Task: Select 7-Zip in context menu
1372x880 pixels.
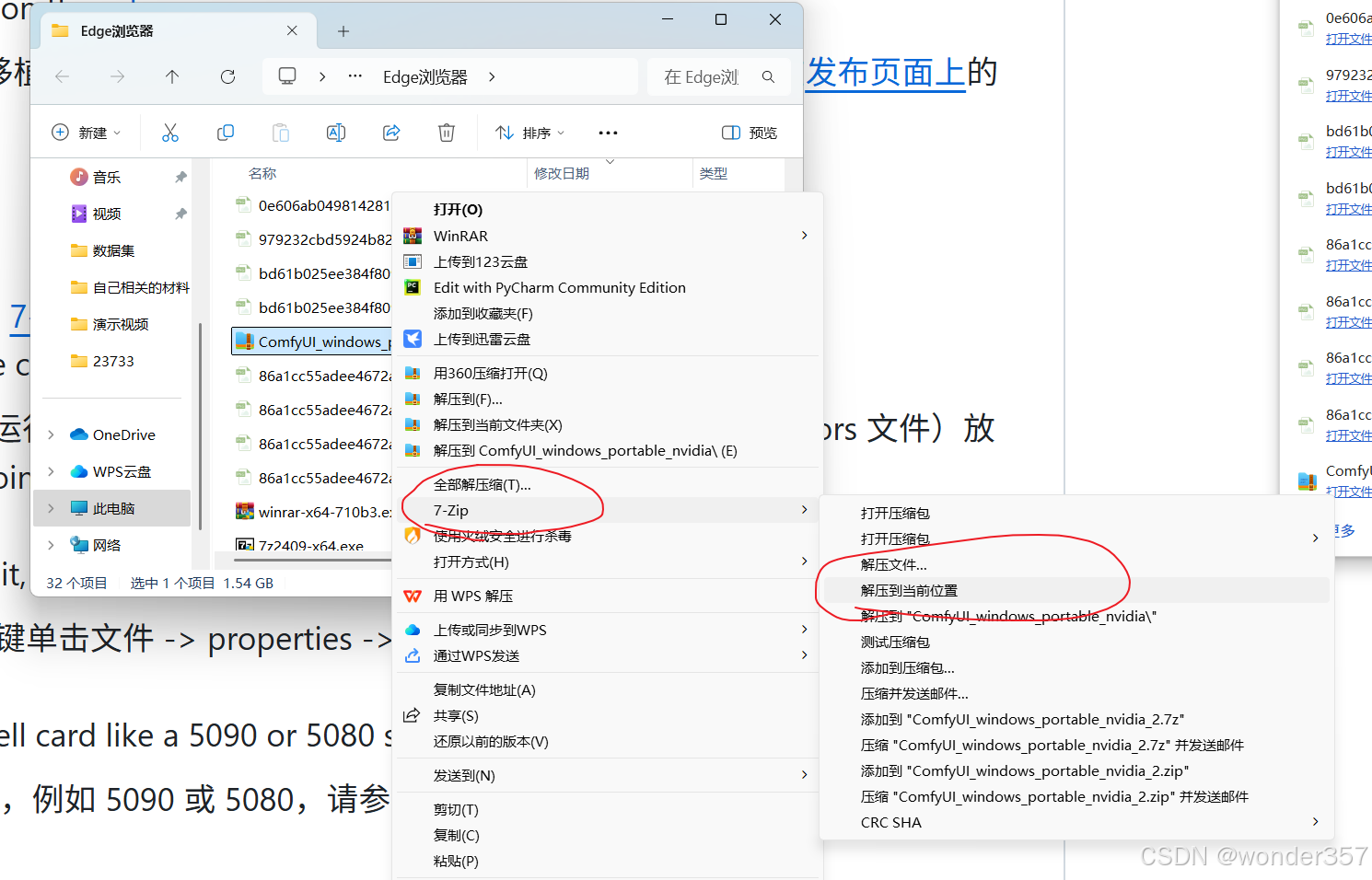Action: pyautogui.click(x=608, y=510)
